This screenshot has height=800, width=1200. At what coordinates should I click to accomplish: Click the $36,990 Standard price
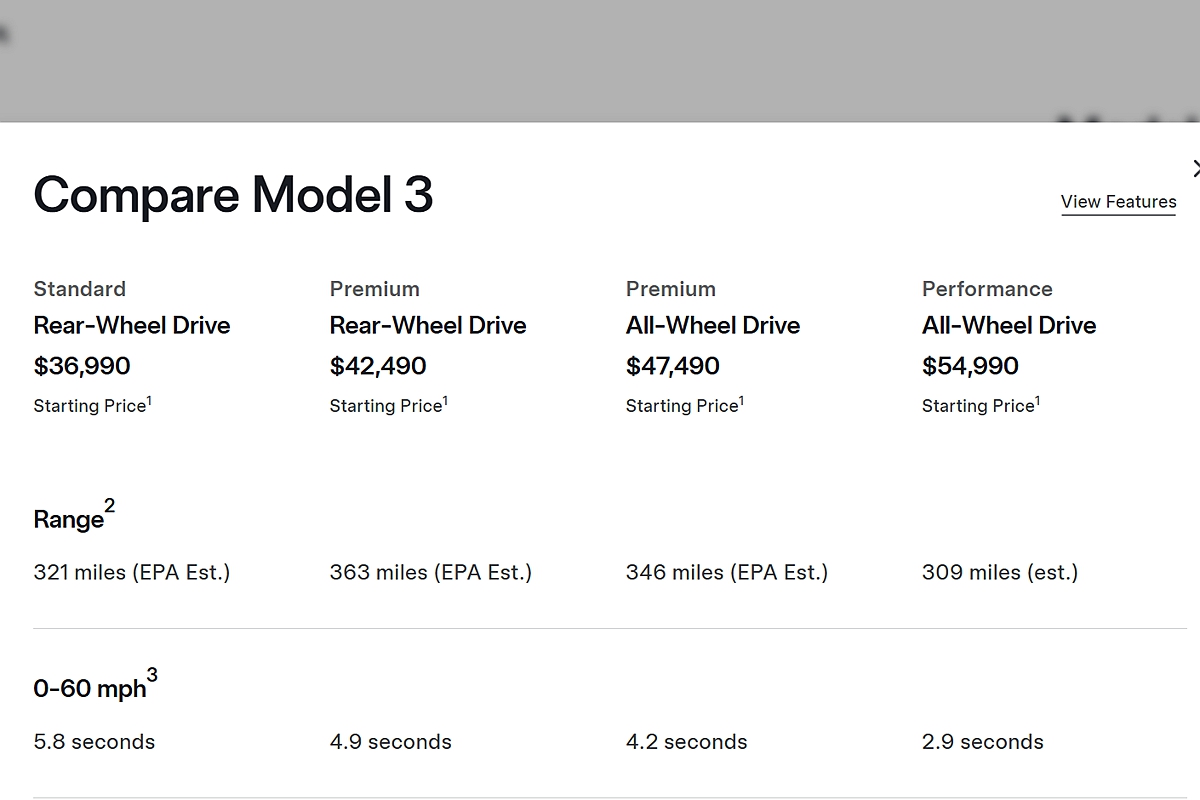tap(82, 366)
